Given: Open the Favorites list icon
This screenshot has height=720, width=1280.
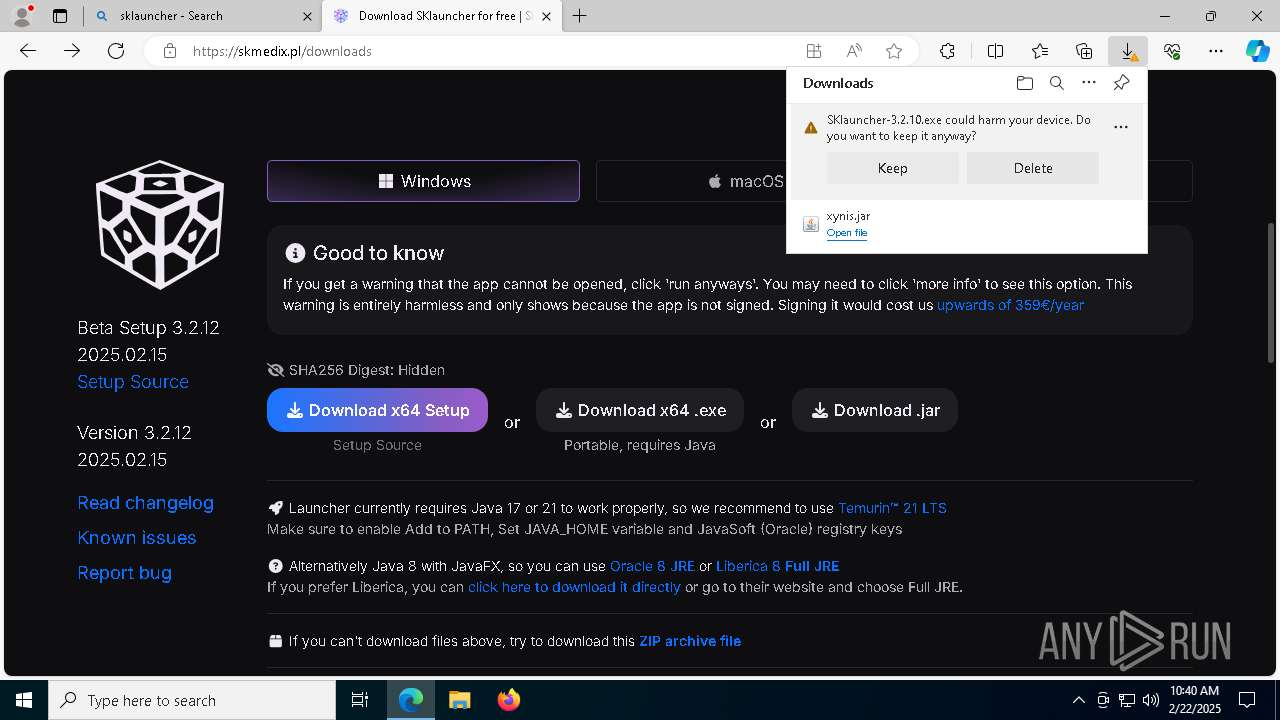Looking at the screenshot, I should 1040,51.
